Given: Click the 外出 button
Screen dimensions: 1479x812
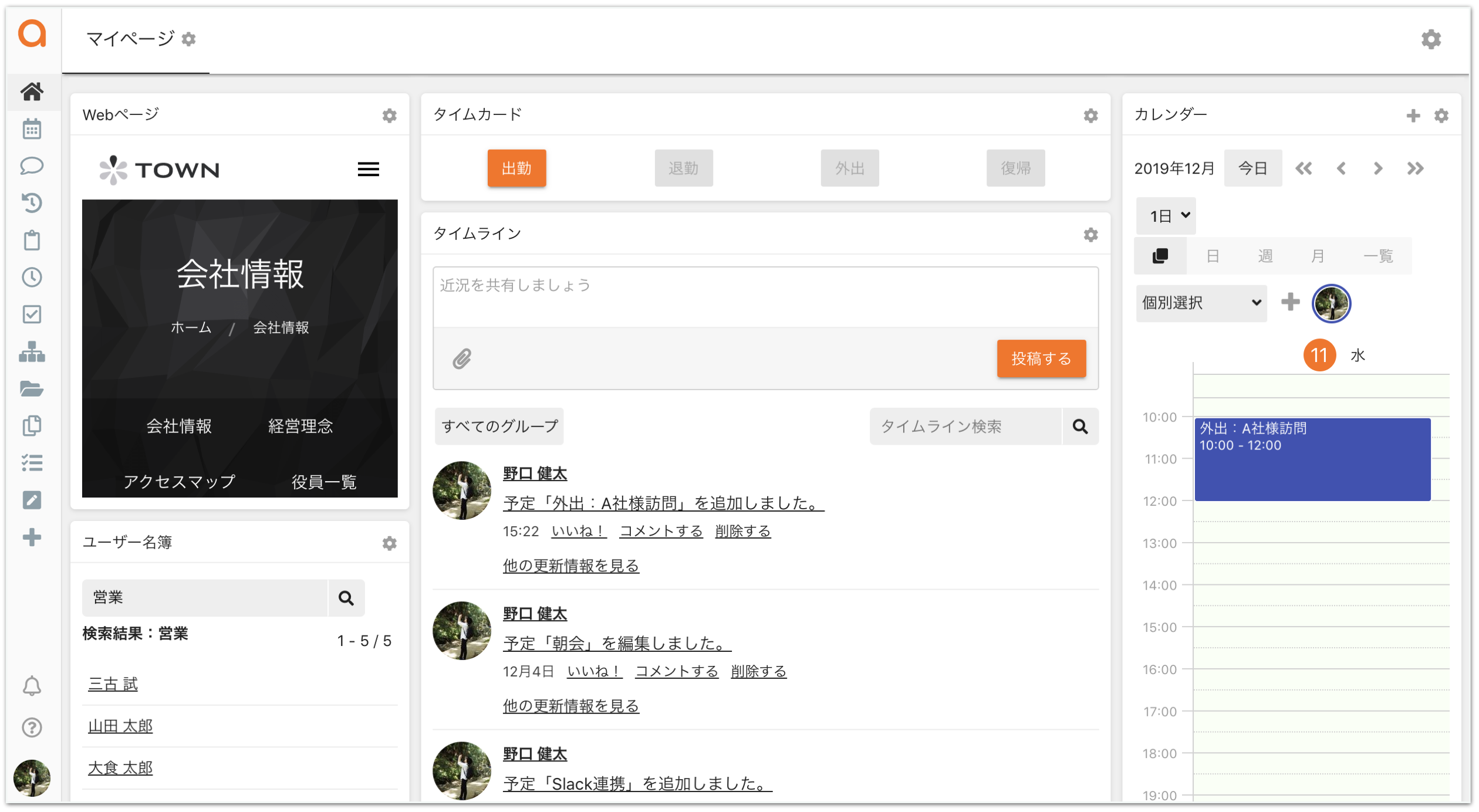Looking at the screenshot, I should tap(850, 168).
